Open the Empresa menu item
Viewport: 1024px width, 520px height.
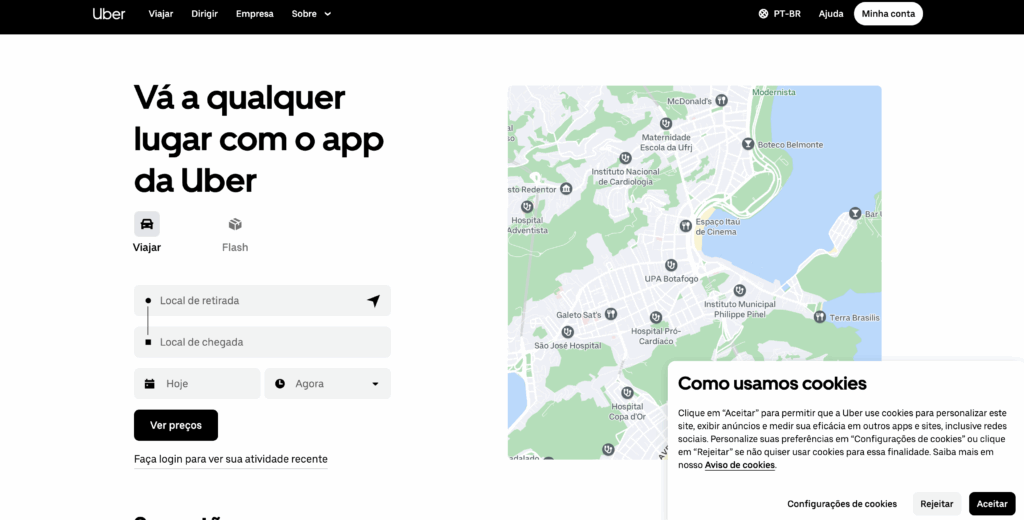(x=255, y=14)
